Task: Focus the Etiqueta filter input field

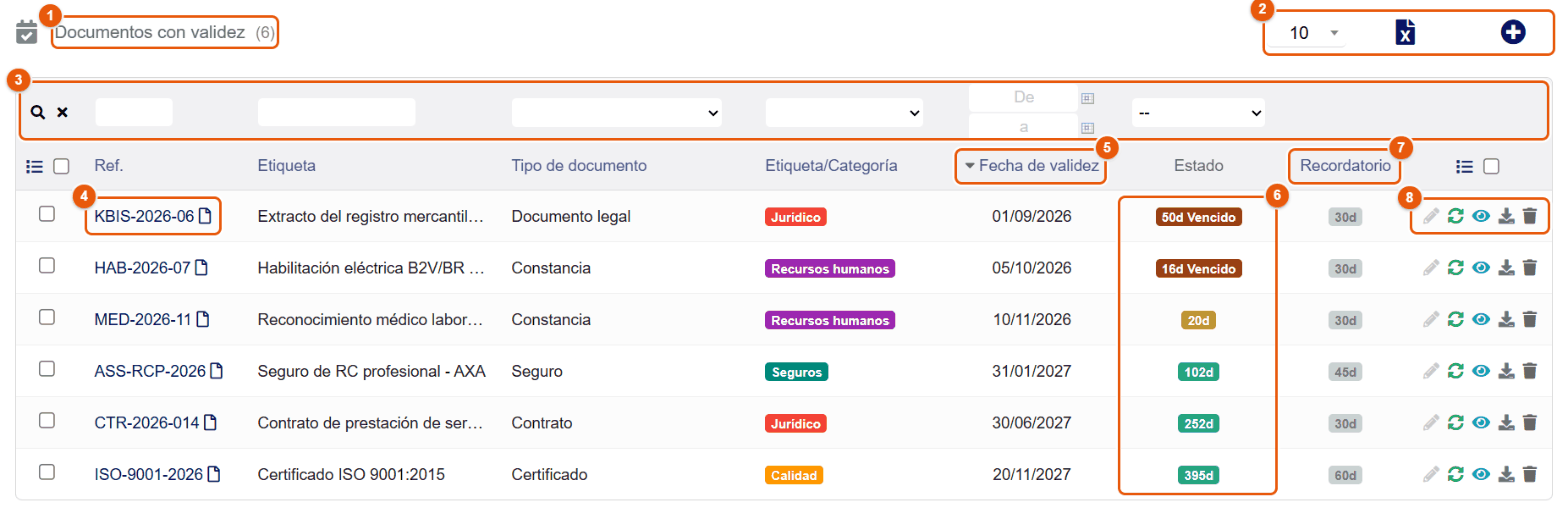Action: point(336,112)
